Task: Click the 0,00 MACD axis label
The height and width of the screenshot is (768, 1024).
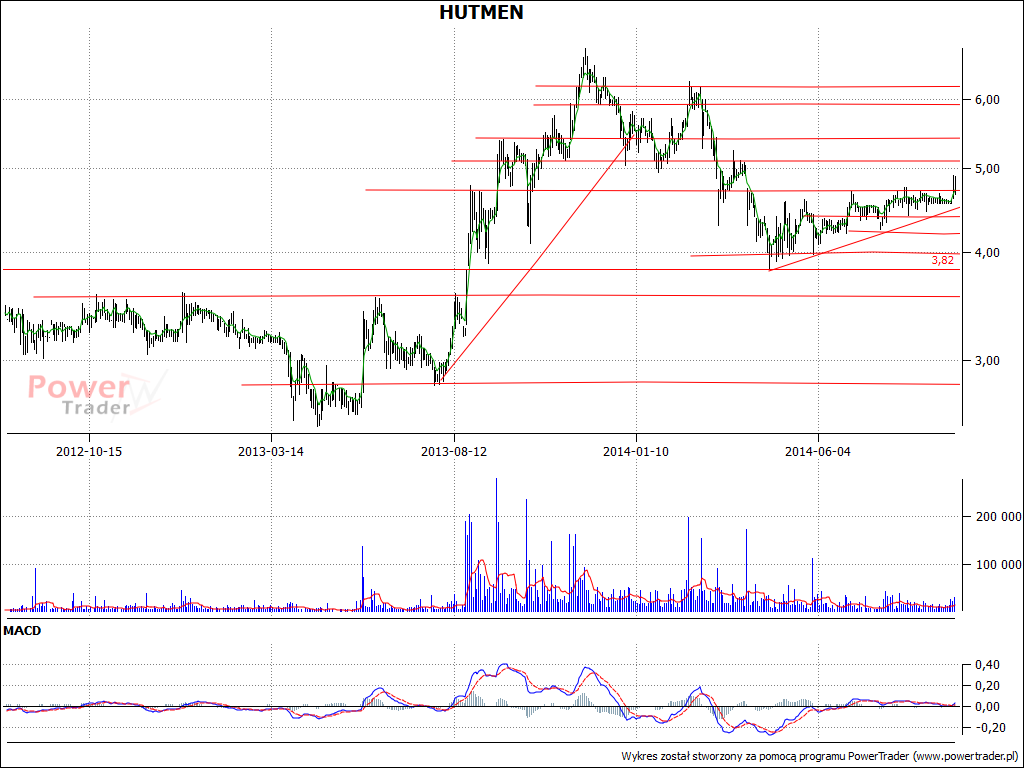Action: pos(987,707)
